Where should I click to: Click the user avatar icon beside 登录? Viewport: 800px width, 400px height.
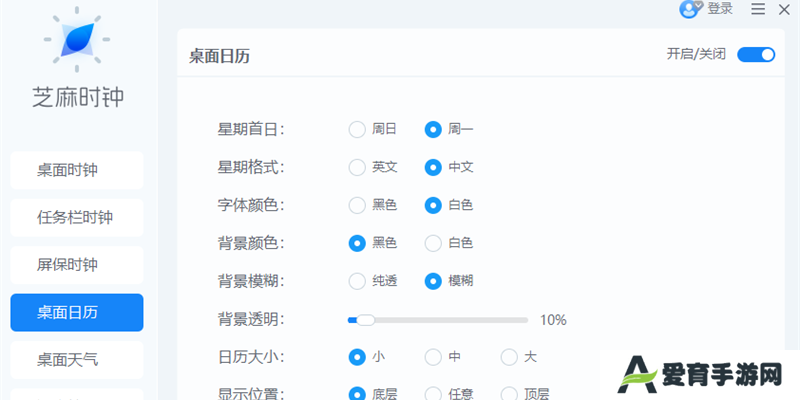(x=691, y=9)
